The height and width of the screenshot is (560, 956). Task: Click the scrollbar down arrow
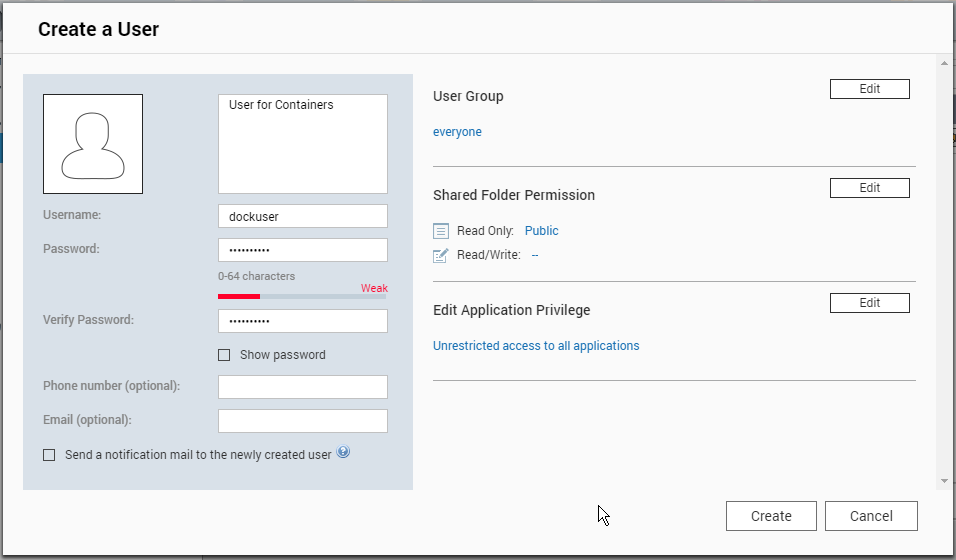tap(944, 481)
